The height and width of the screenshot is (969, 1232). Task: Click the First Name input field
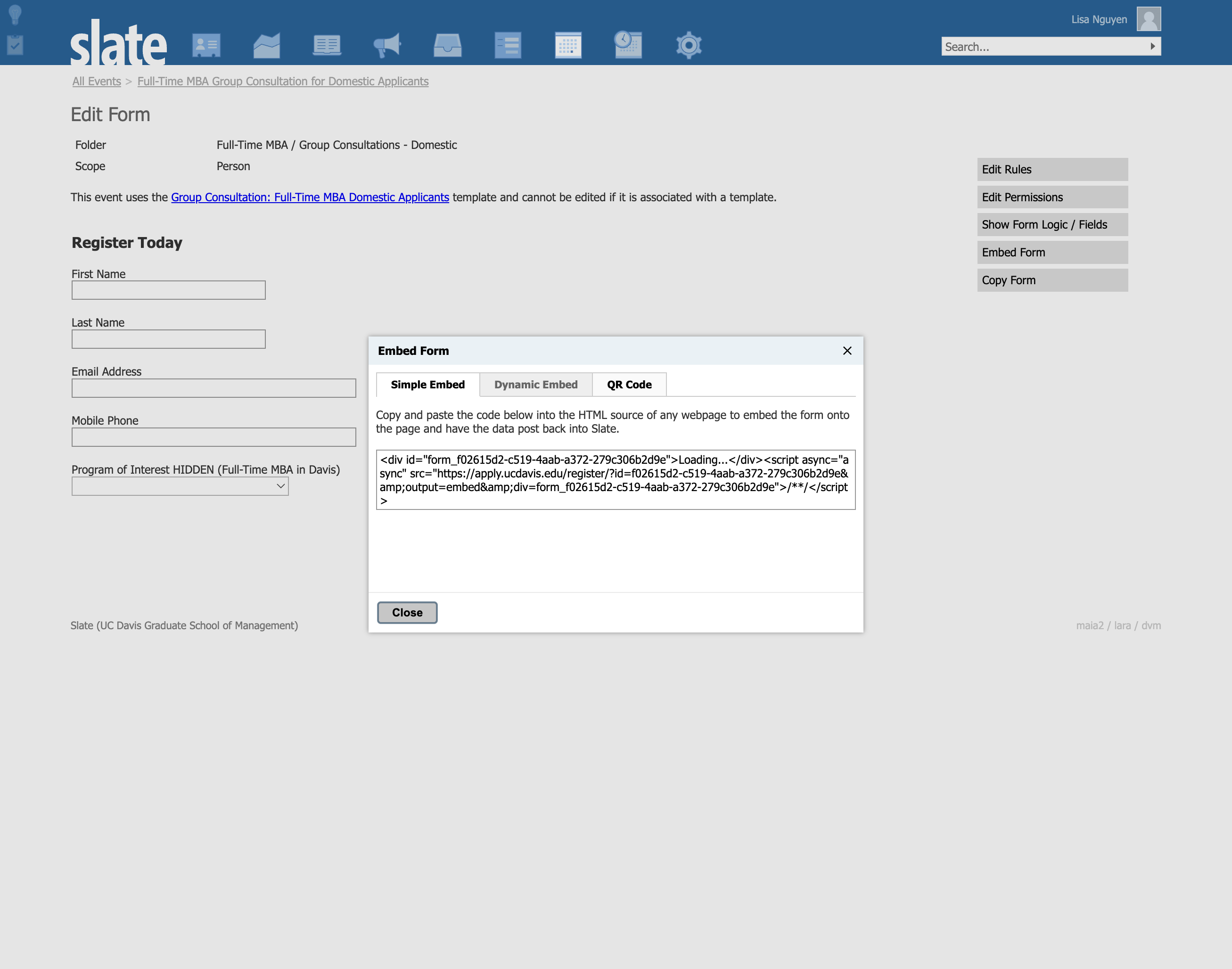click(168, 290)
